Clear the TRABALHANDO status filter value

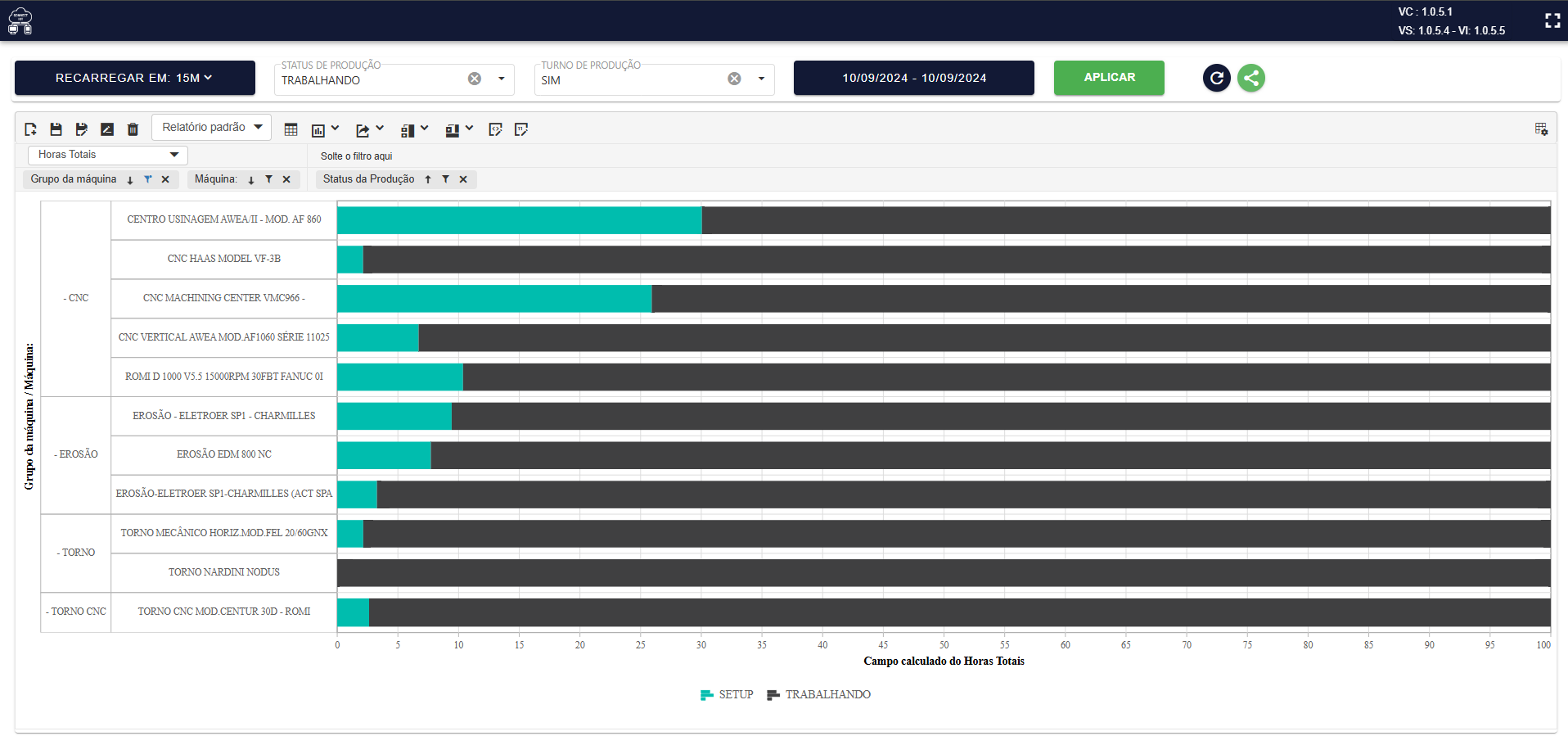point(475,79)
